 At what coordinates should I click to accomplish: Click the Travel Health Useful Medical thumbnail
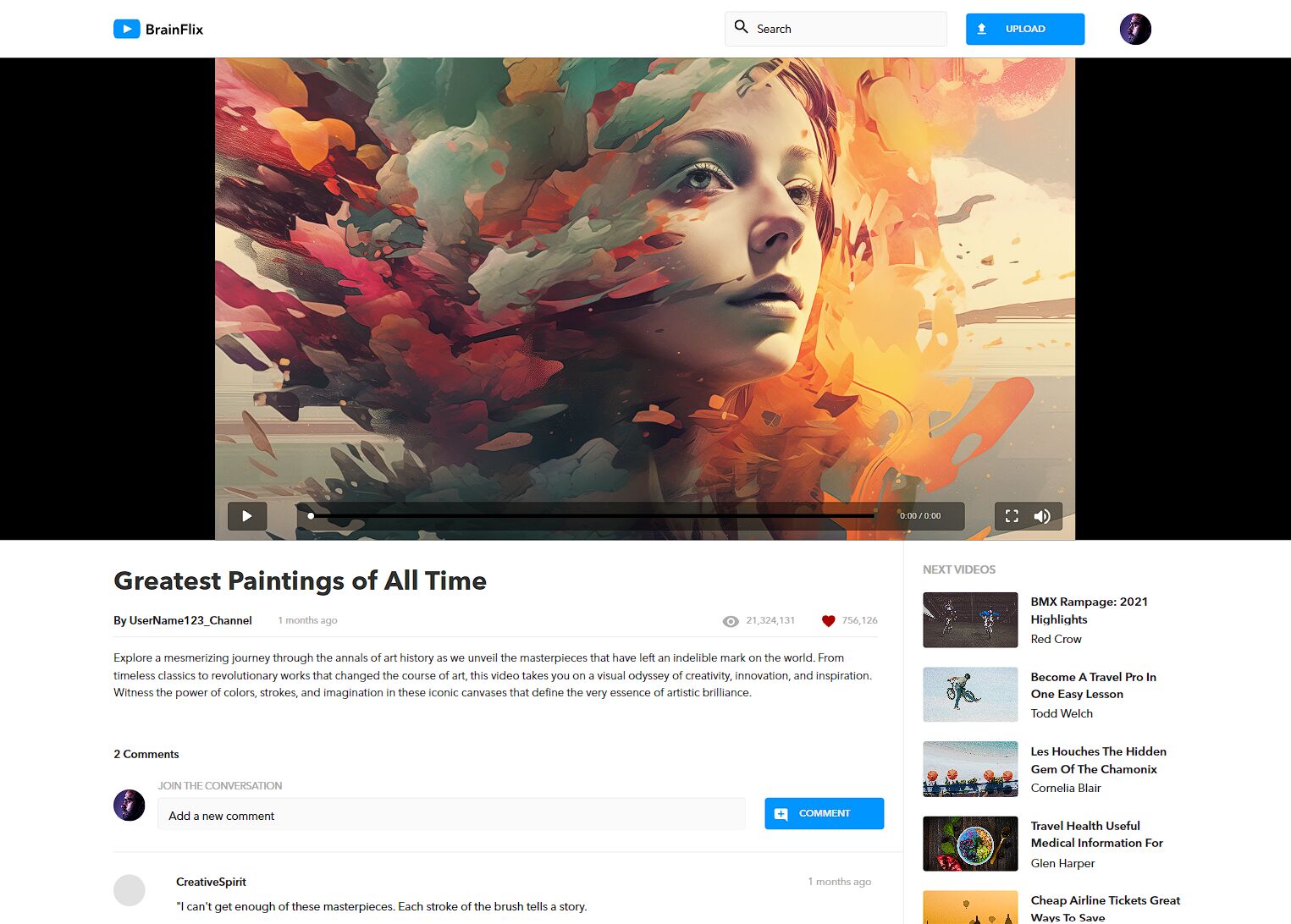(970, 843)
